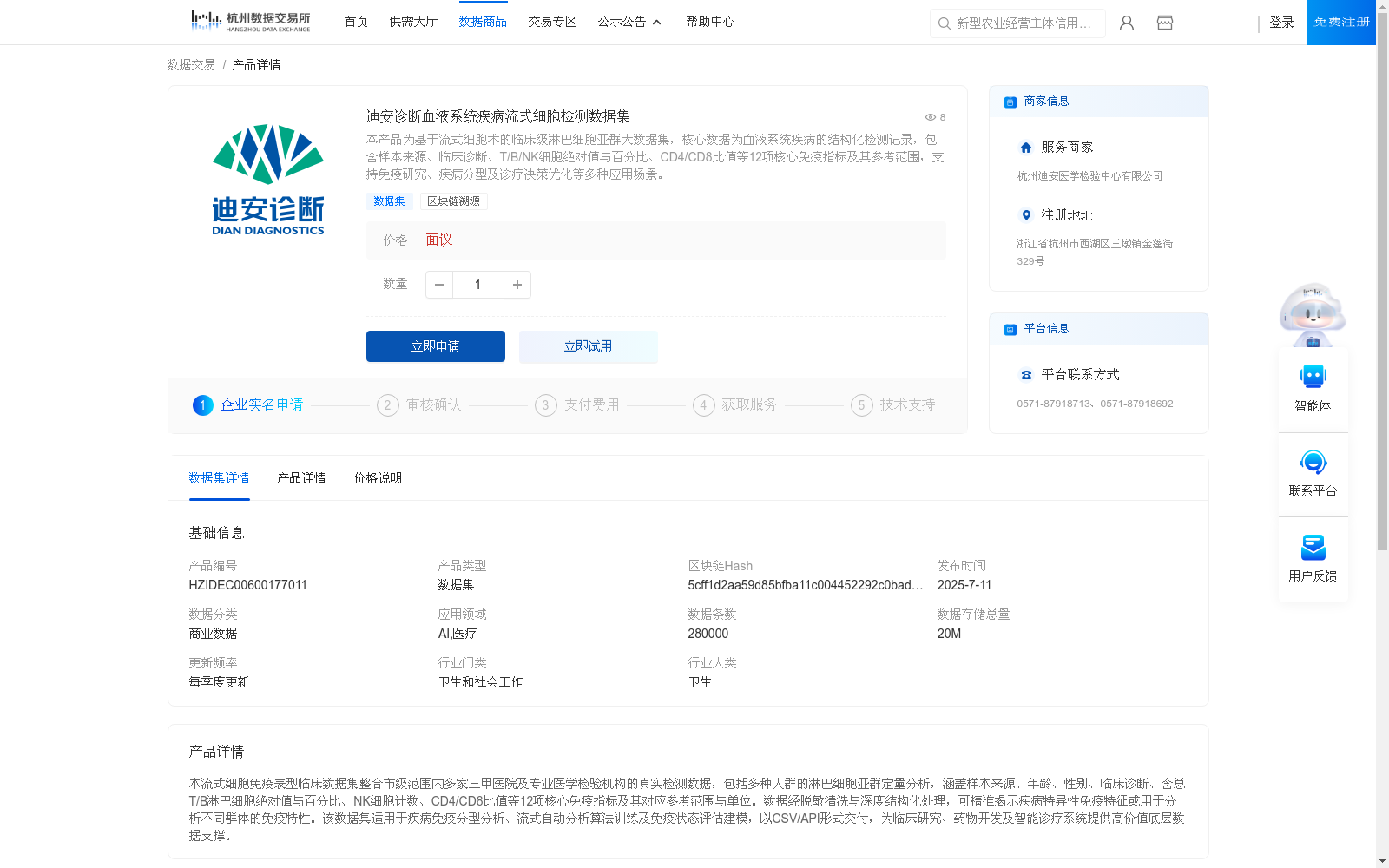Open 交易专区 navigation item
The height and width of the screenshot is (868, 1389).
[x=552, y=22]
